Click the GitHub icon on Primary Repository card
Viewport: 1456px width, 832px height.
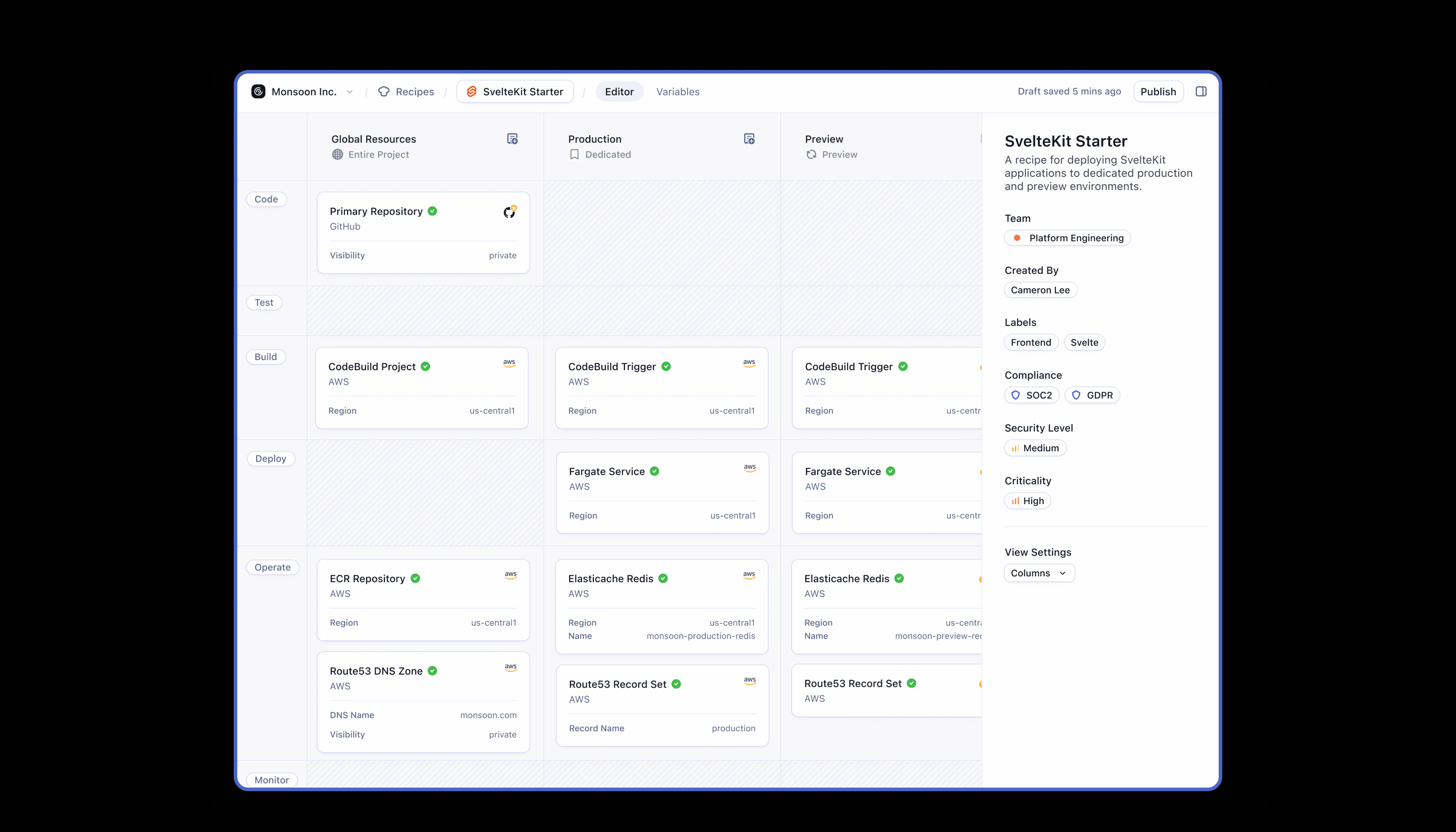point(510,211)
